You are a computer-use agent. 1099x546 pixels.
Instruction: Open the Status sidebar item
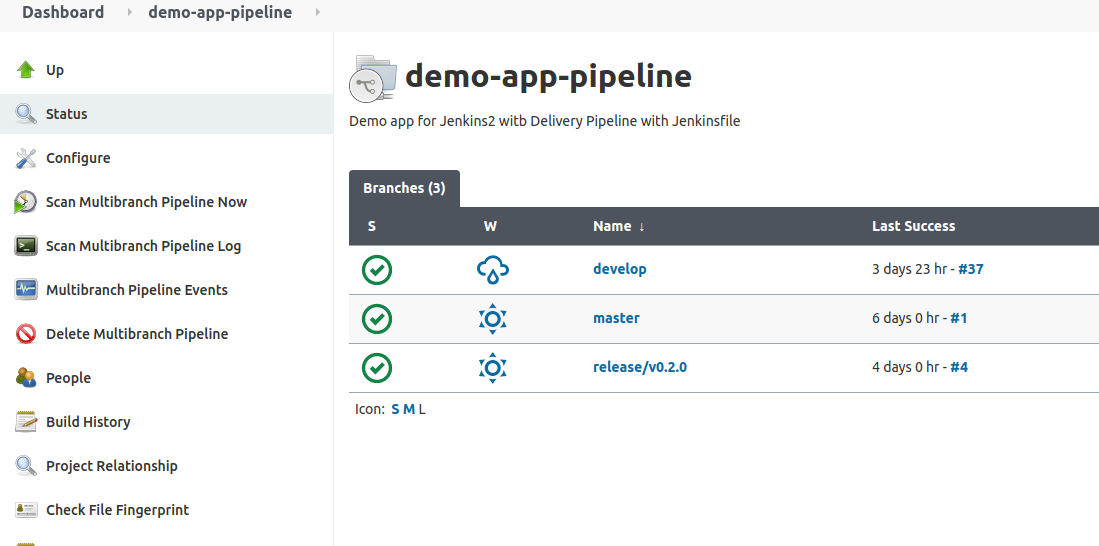point(67,114)
